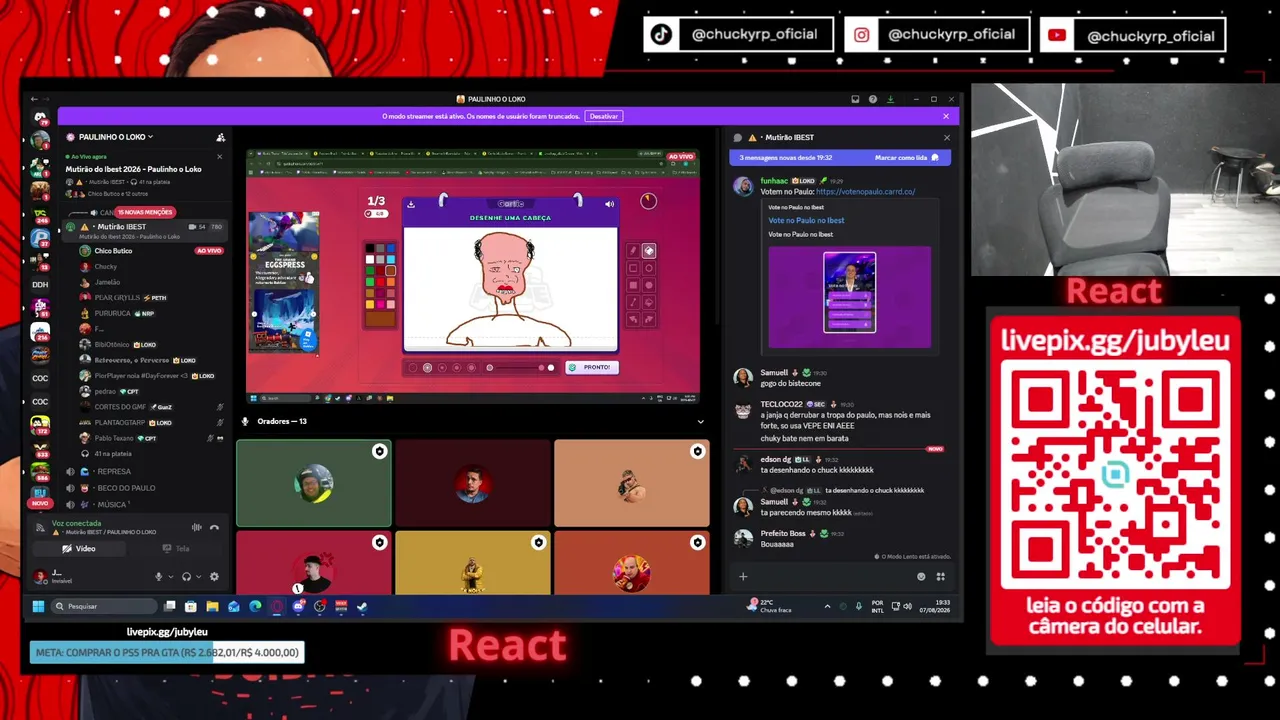Turn on Video camera button
This screenshot has width=1280, height=720.
tap(79, 549)
